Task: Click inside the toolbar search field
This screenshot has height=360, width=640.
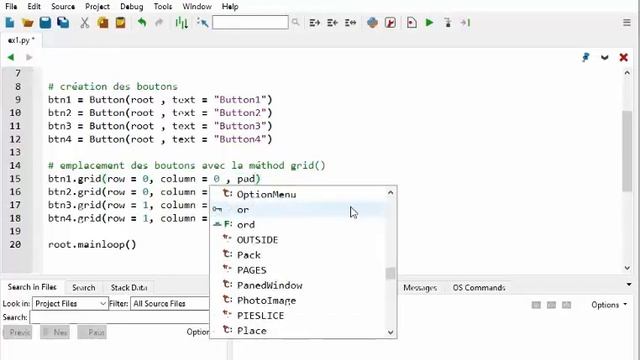Action: click(250, 22)
